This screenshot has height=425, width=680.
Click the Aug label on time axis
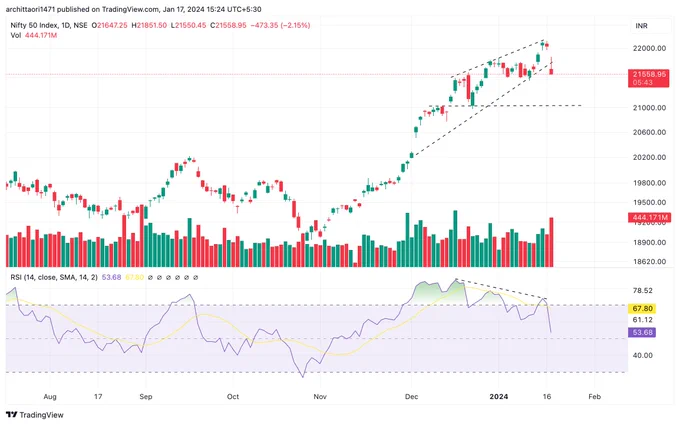(50, 396)
